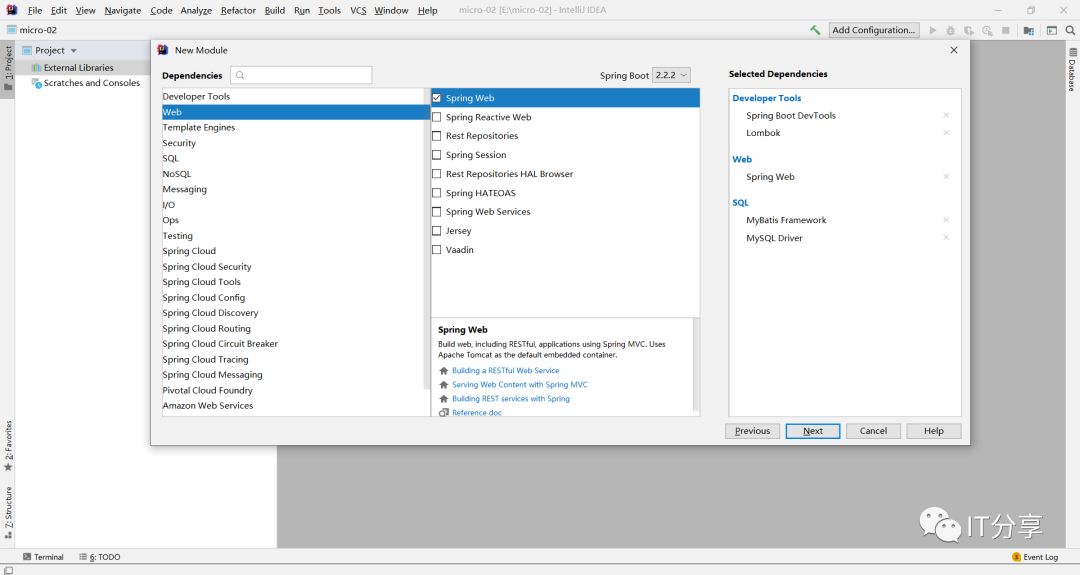Click the Help button
This screenshot has width=1080, height=575.
pyautogui.click(x=934, y=431)
